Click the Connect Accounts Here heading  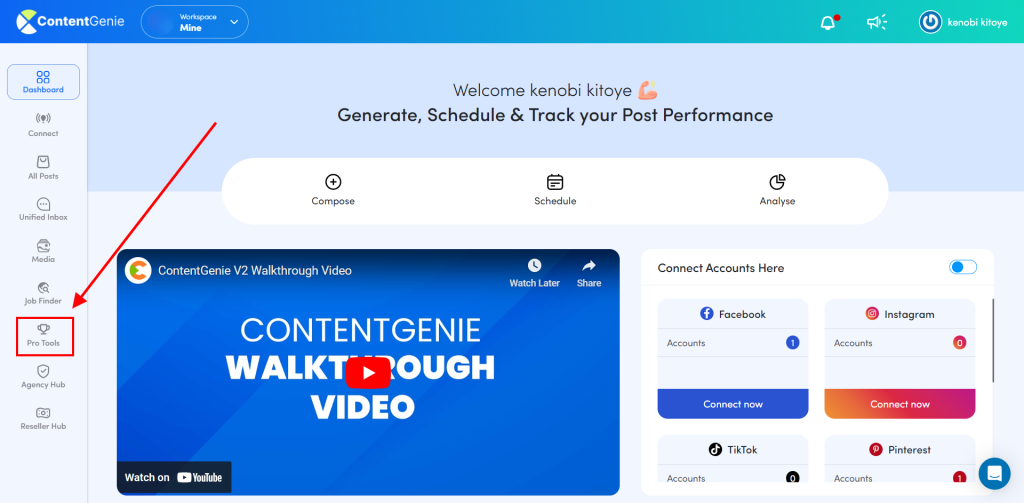pos(721,268)
